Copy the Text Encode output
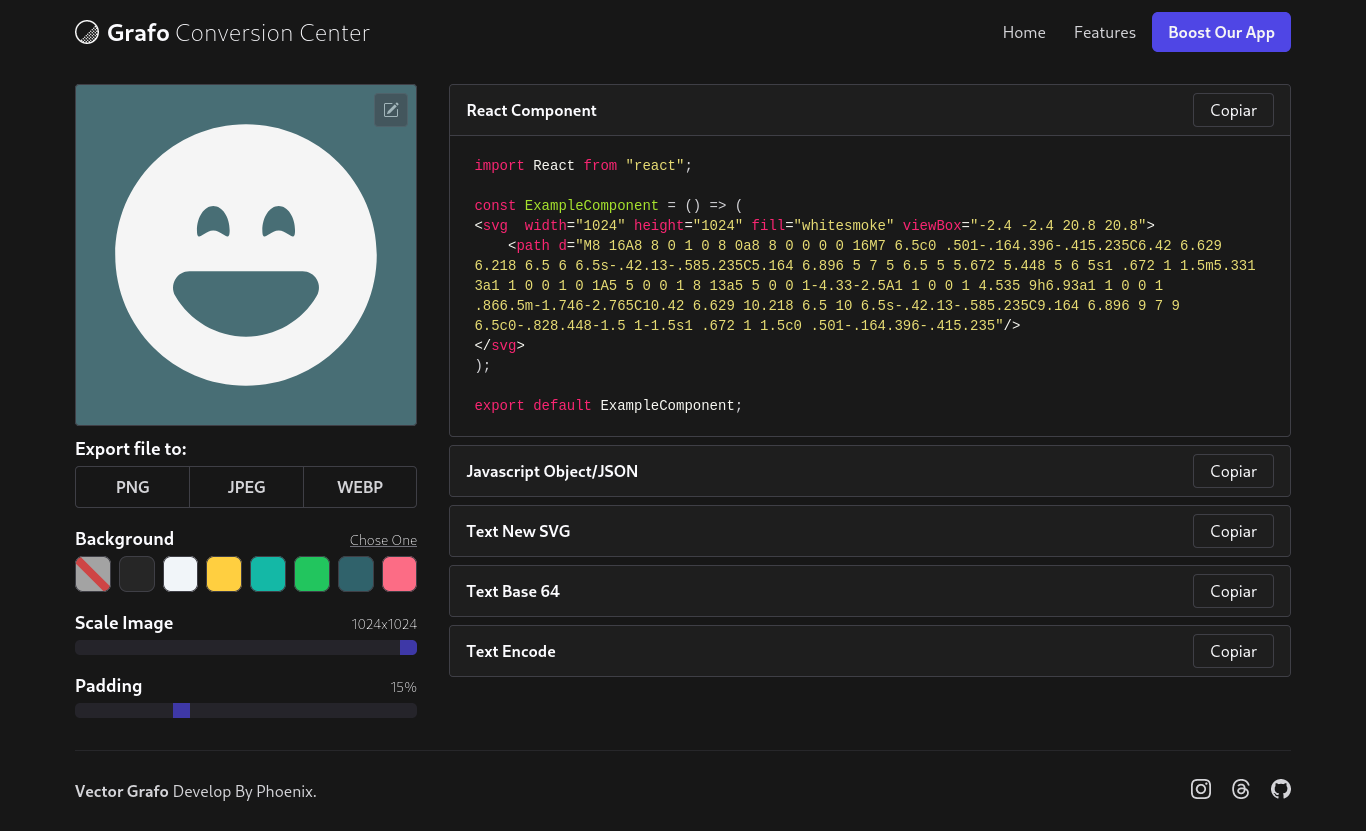Image resolution: width=1366 pixels, height=831 pixels. (x=1233, y=651)
